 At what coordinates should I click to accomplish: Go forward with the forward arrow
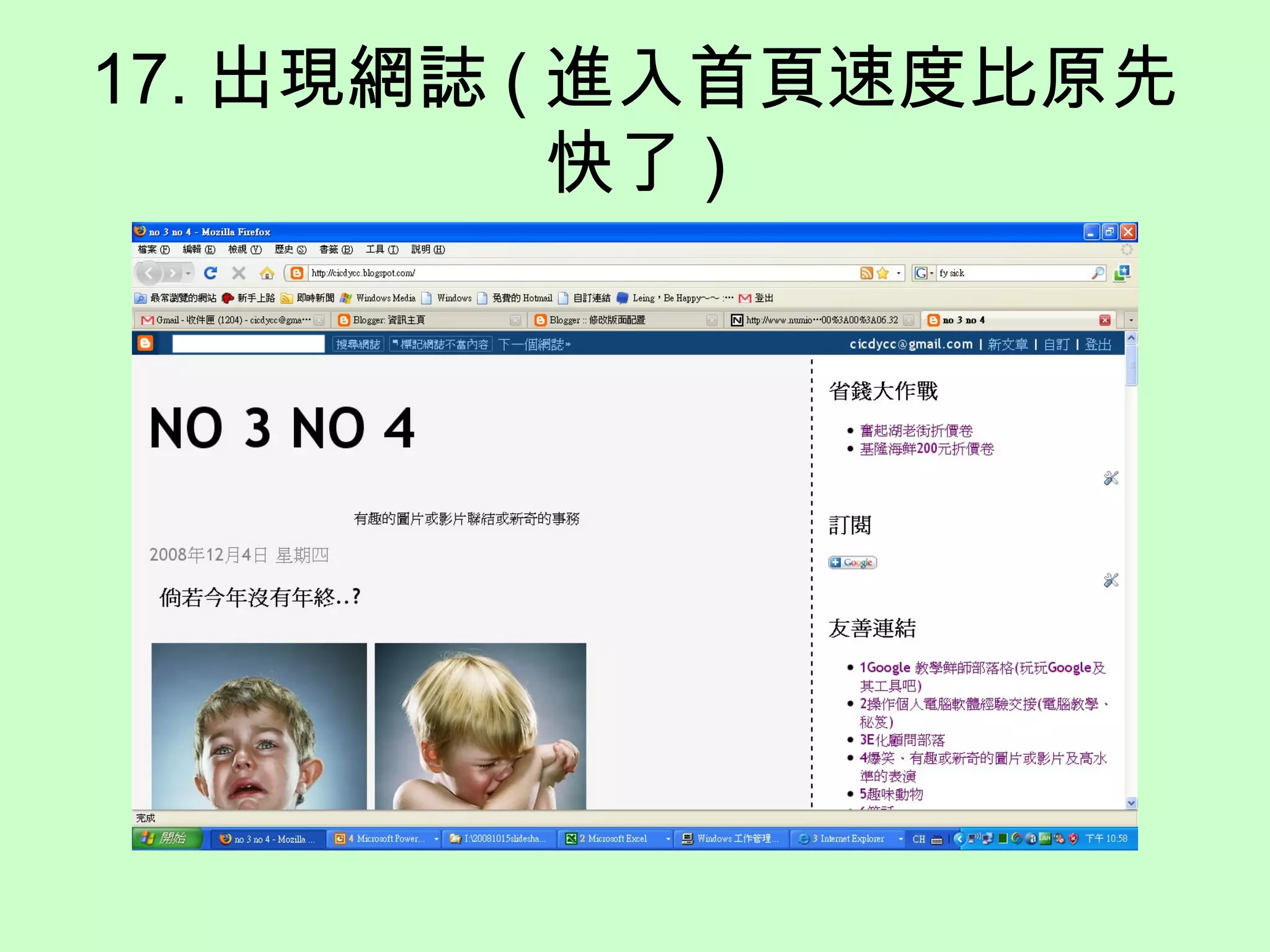coord(173,273)
